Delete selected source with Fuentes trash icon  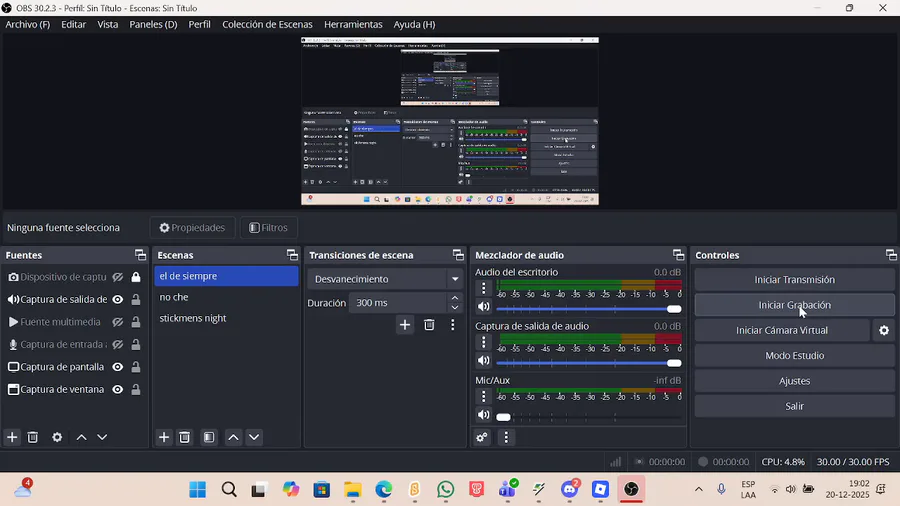(x=33, y=437)
